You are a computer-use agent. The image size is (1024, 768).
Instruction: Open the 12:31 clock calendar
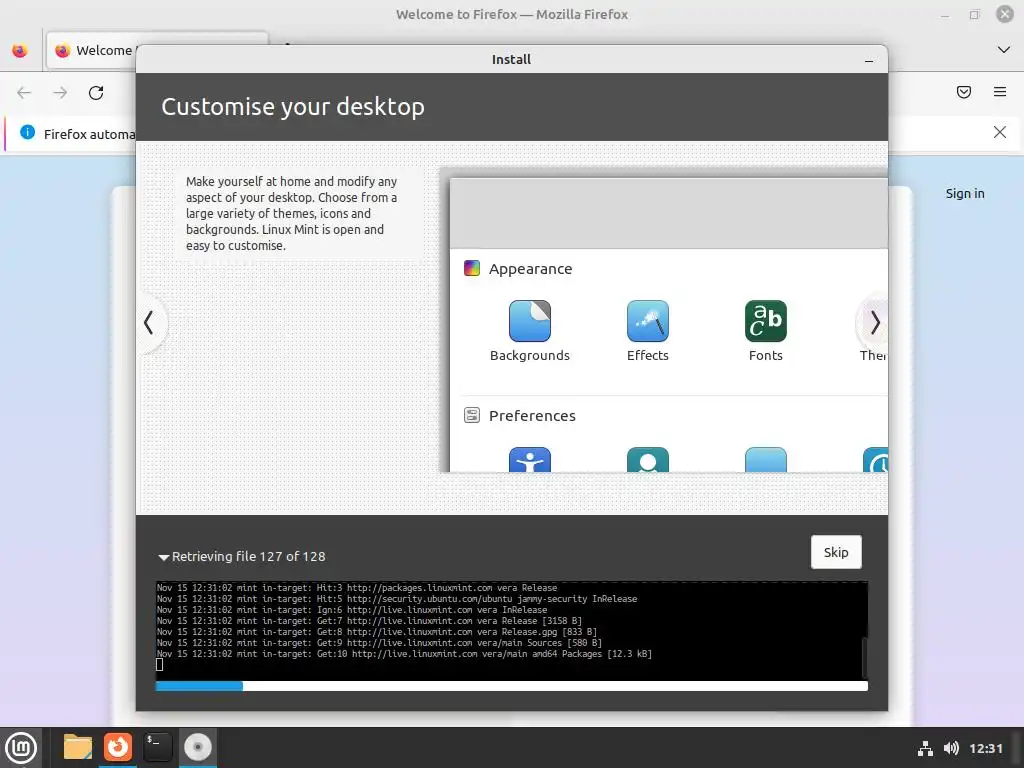click(985, 748)
